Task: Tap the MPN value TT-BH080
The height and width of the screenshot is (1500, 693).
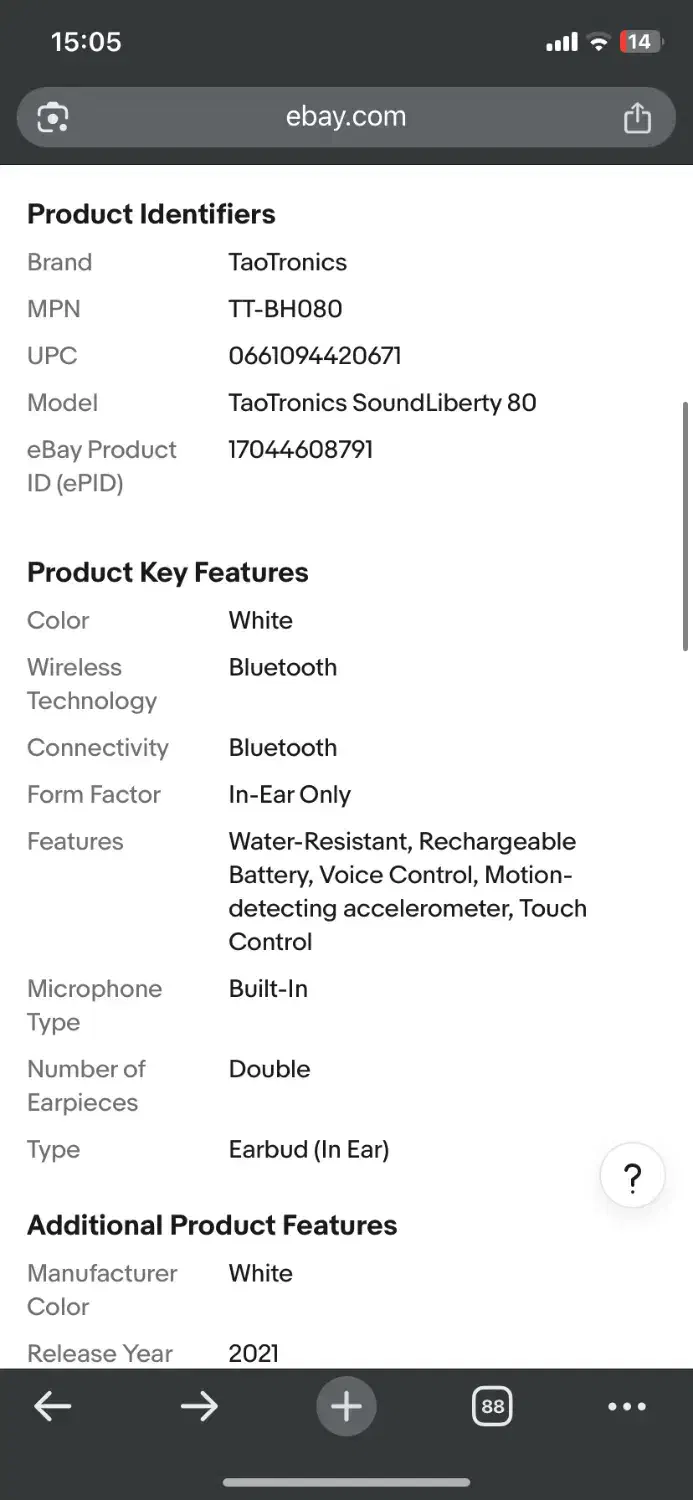Action: coord(285,309)
